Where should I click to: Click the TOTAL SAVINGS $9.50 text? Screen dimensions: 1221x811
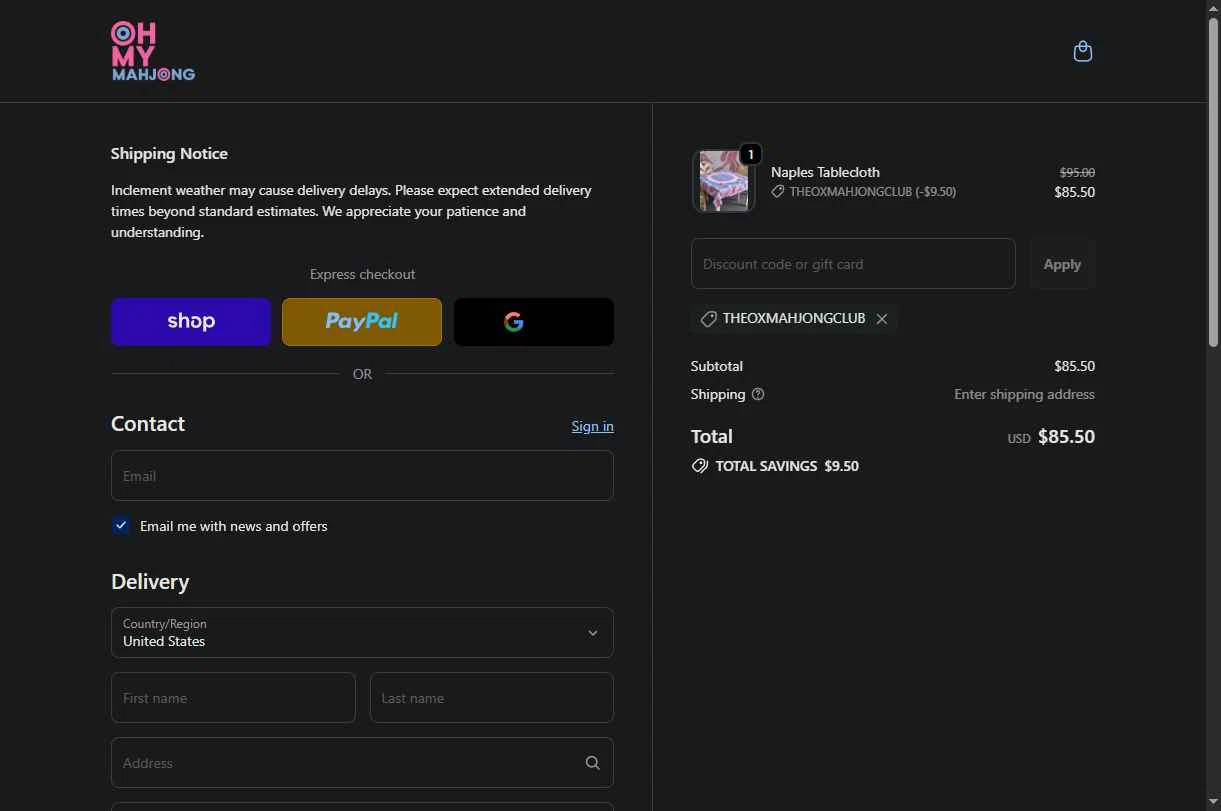point(787,466)
